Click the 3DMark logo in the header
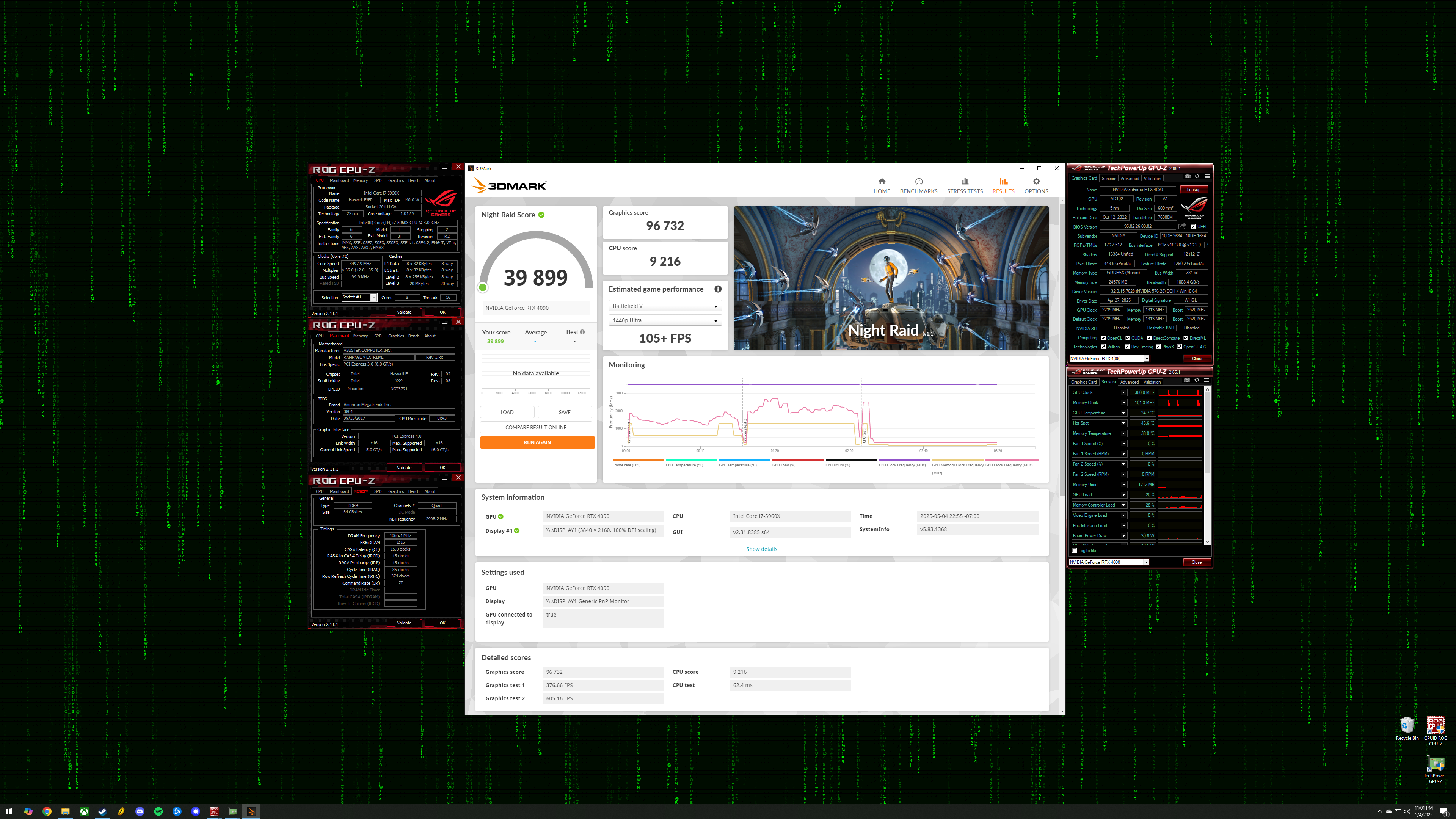The image size is (1456, 819). 509,185
